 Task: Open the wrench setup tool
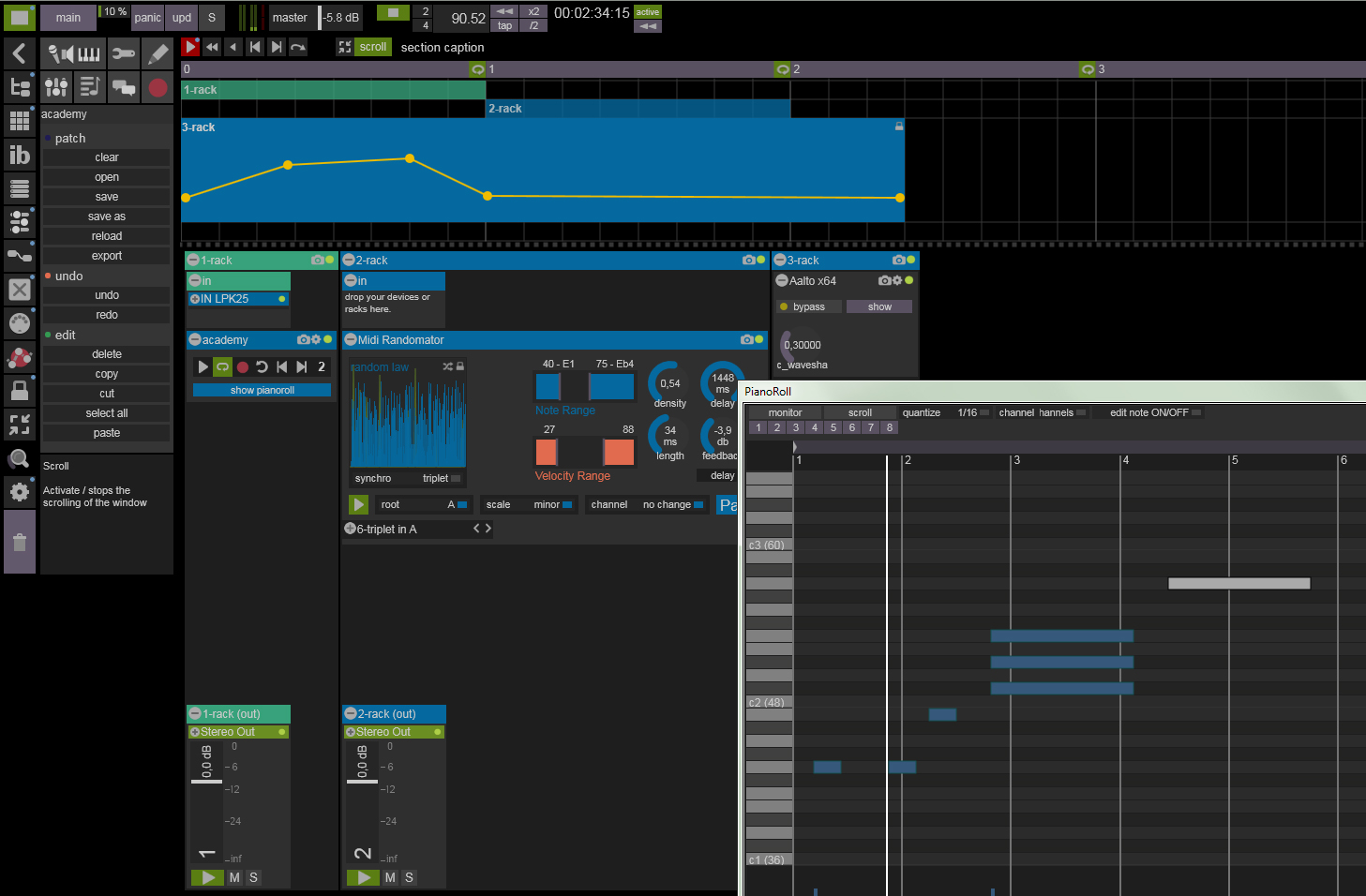123,54
